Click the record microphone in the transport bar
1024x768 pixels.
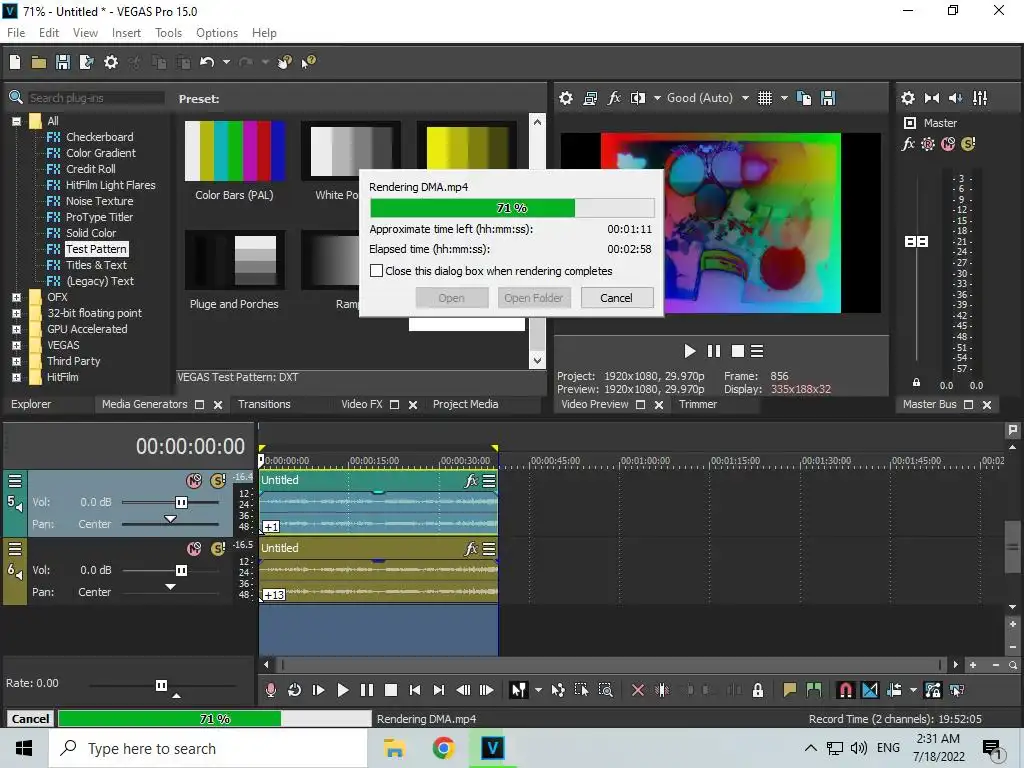pyautogui.click(x=270, y=690)
